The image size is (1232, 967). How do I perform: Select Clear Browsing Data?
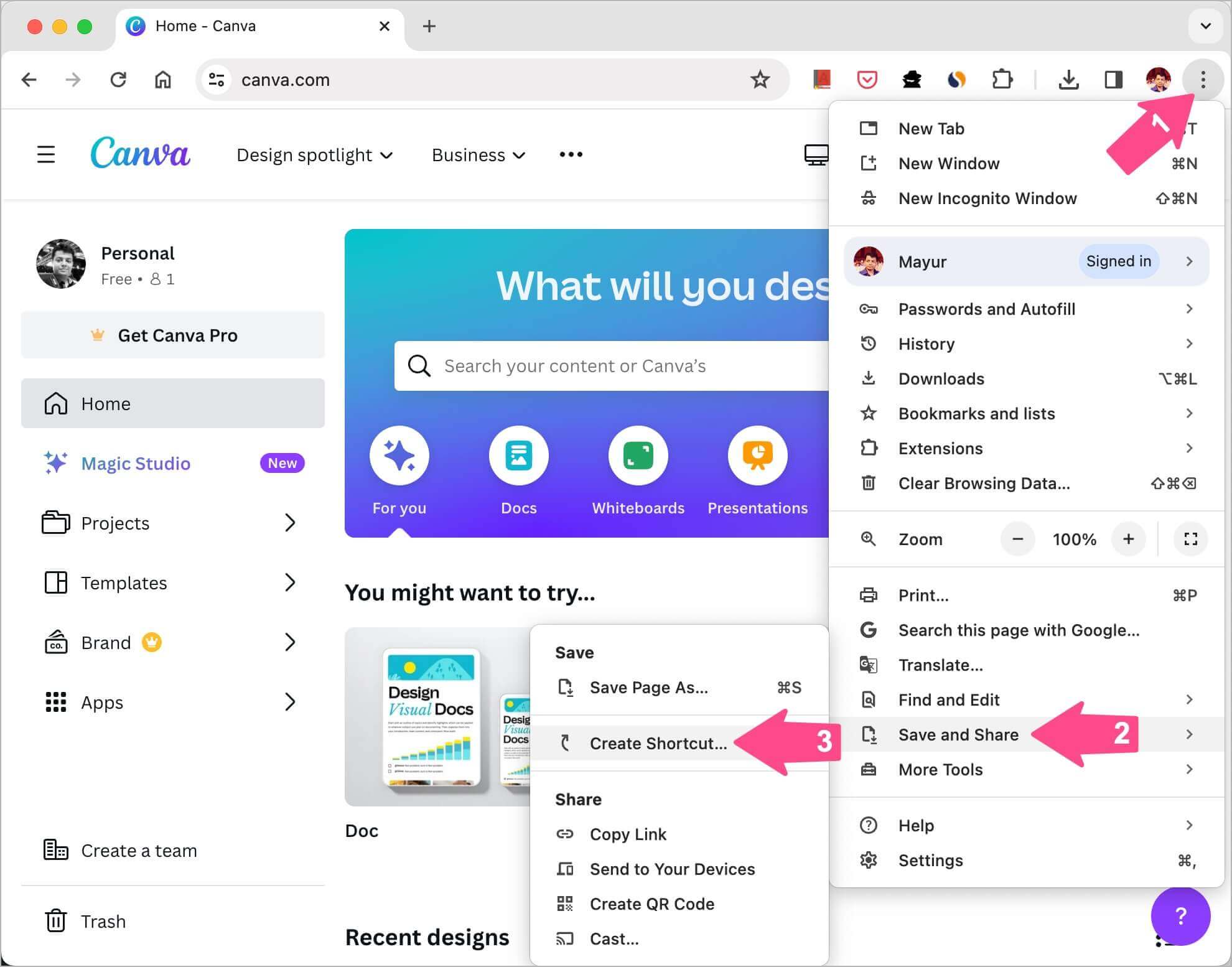1027,483
